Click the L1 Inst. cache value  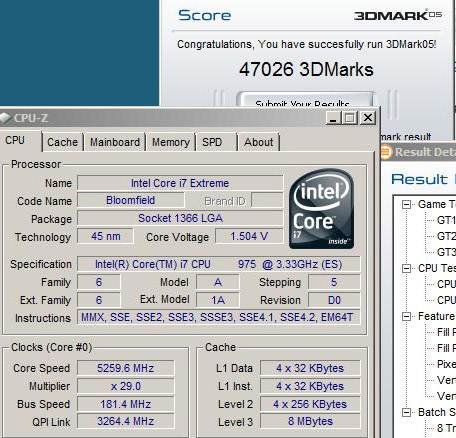[310, 386]
